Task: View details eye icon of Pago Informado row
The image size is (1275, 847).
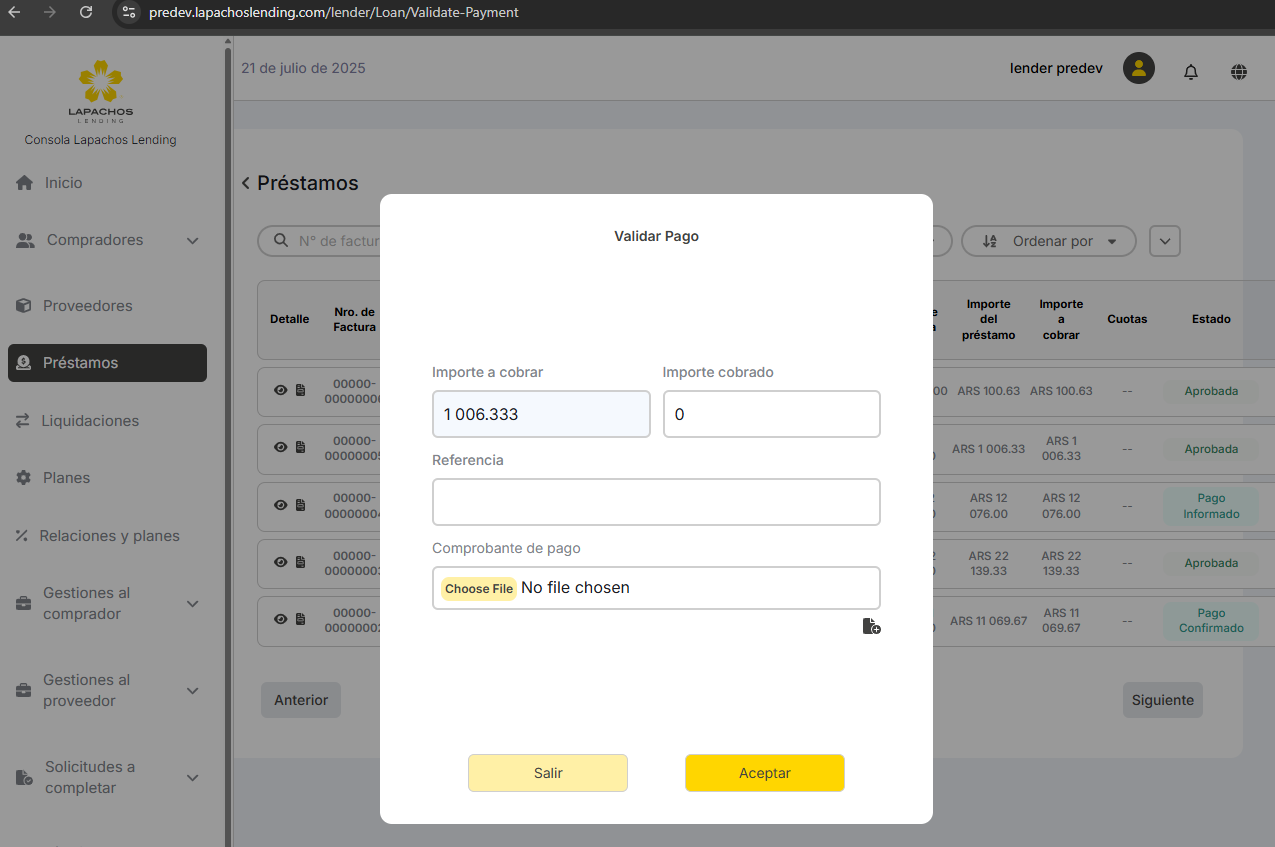Action: 281,505
